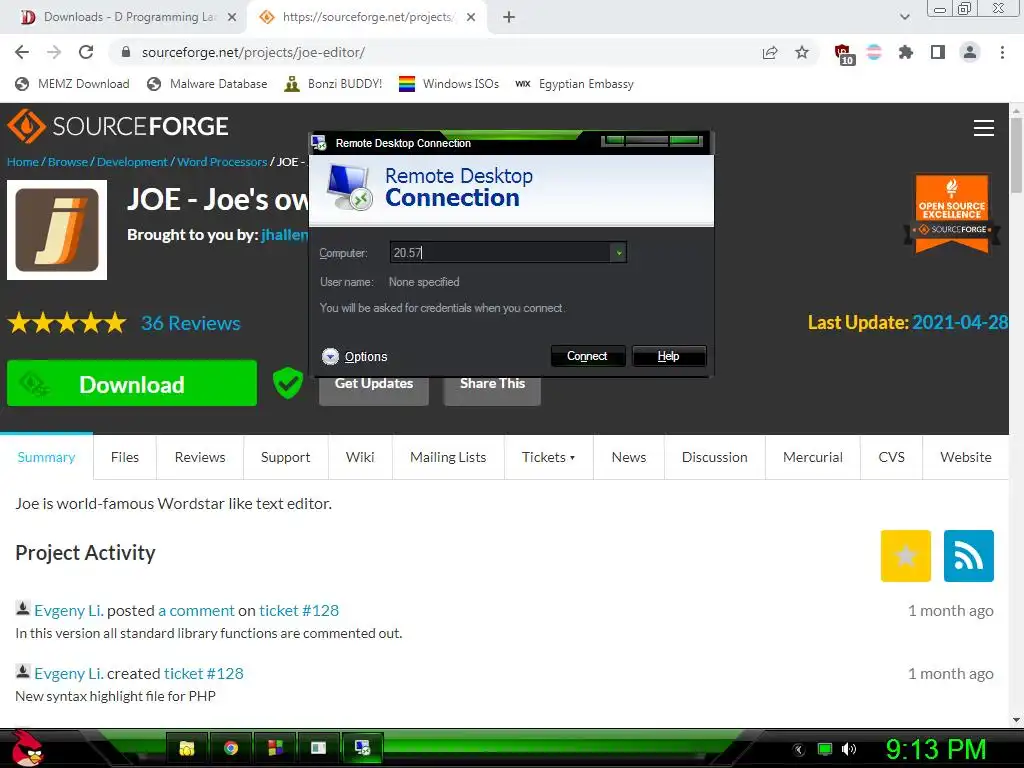Open the Egyptian Embassy bookmark
This screenshot has height=768, width=1024.
pyautogui.click(x=574, y=84)
